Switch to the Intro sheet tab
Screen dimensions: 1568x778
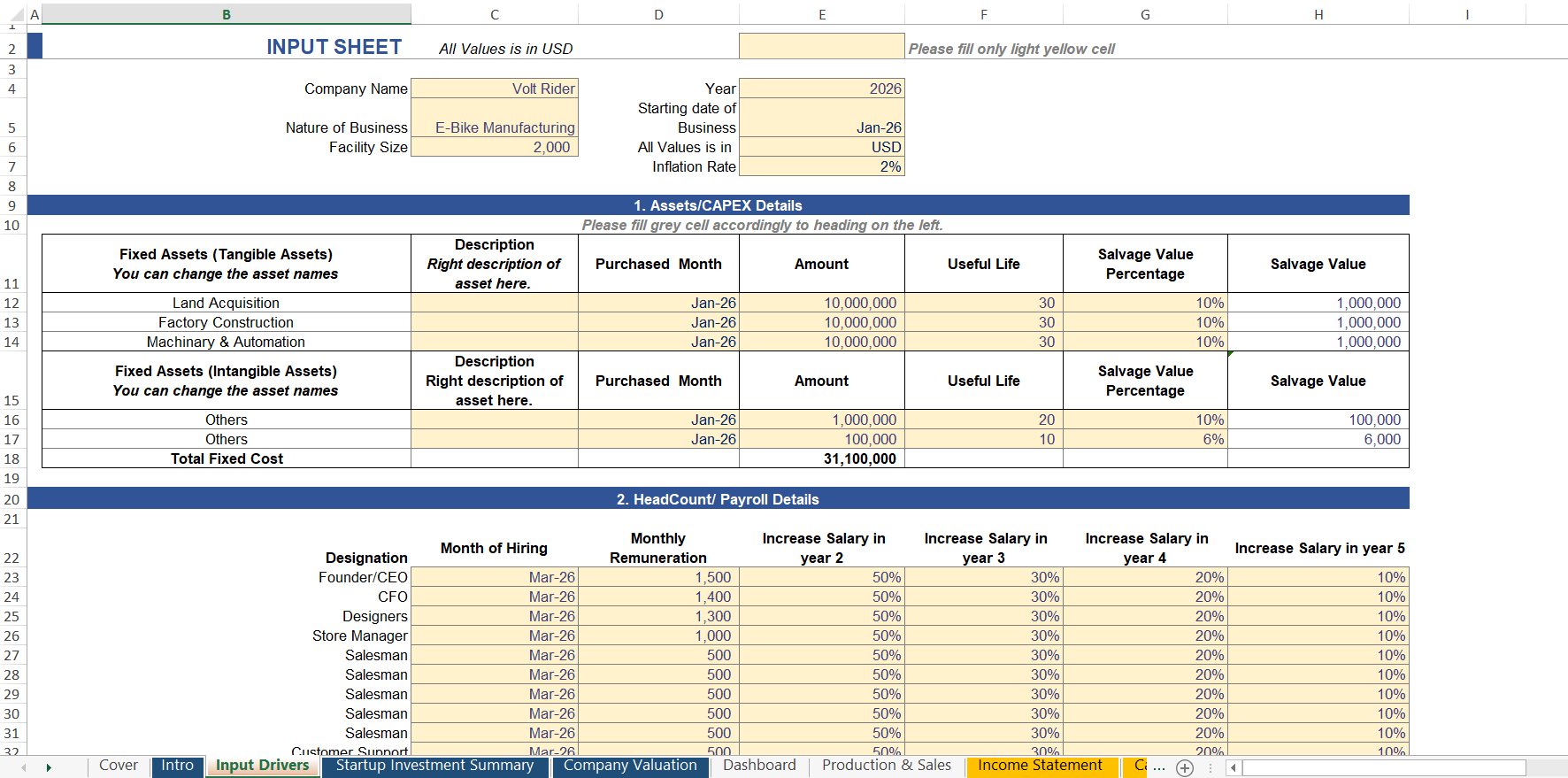[x=177, y=766]
